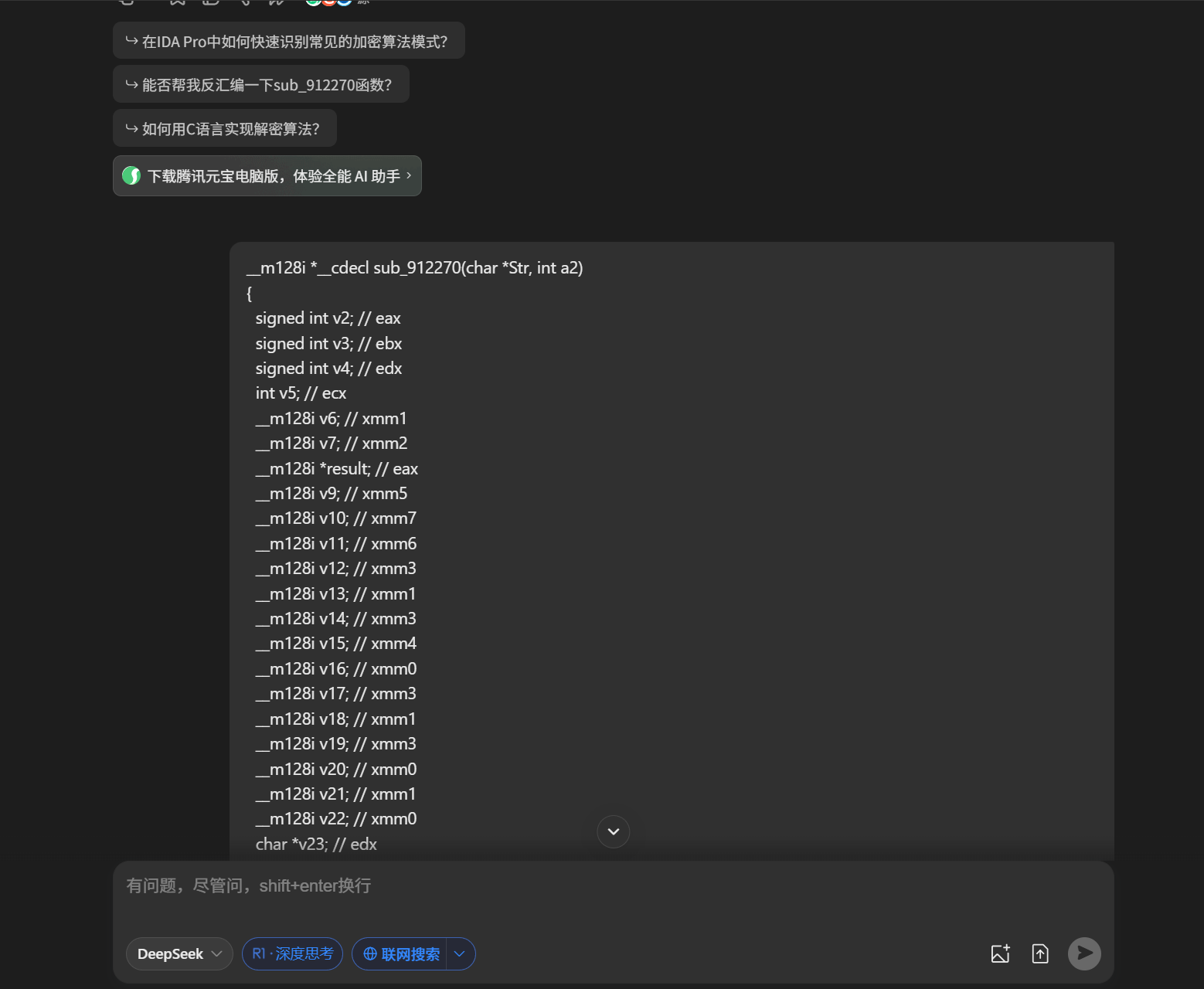The height and width of the screenshot is (989, 1204).
Task: Click the arrow icon before the IDA Pro suggestion
Action: [x=131, y=41]
